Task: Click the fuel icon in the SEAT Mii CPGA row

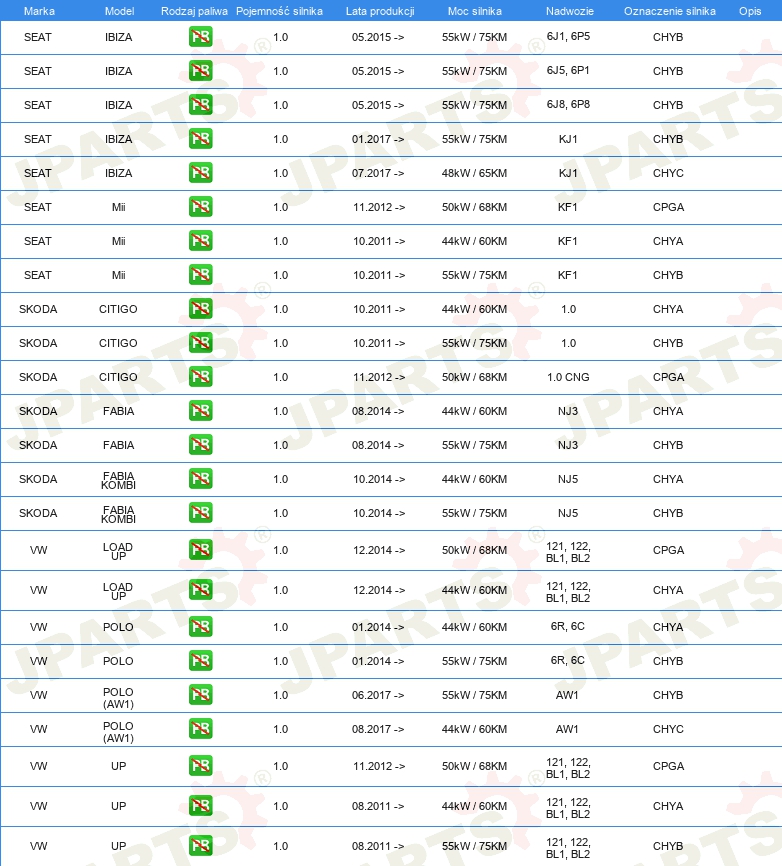Action: 200,207
